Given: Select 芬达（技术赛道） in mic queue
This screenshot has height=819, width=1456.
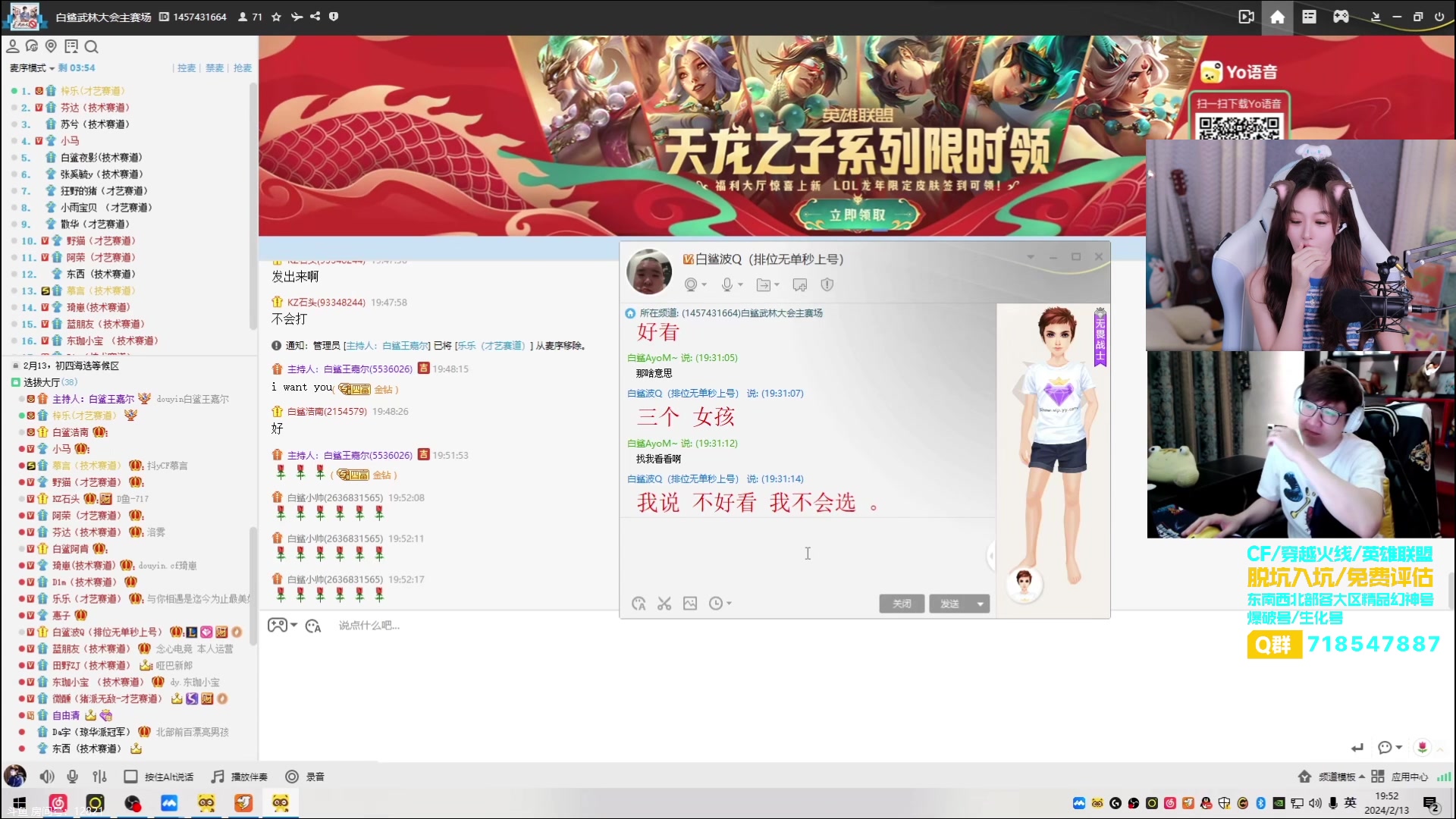Looking at the screenshot, I should pyautogui.click(x=95, y=108).
